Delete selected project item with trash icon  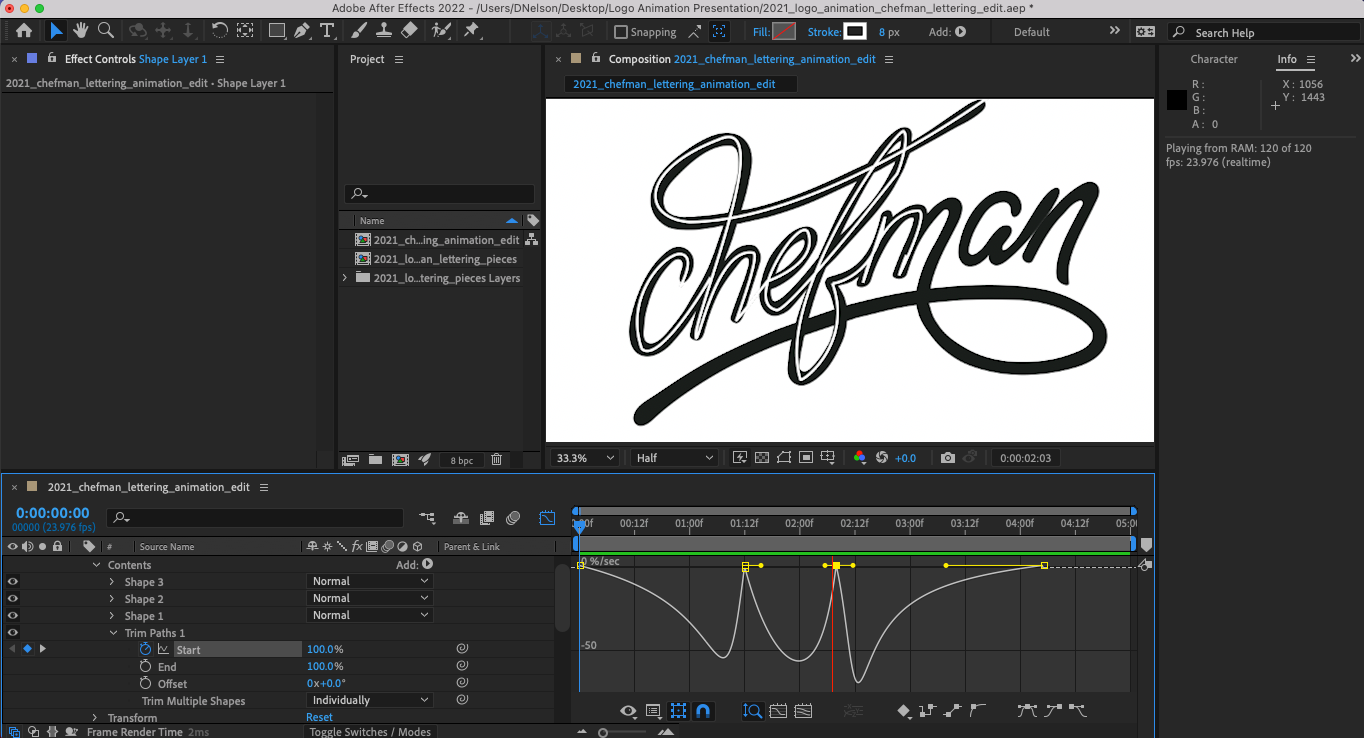point(497,460)
